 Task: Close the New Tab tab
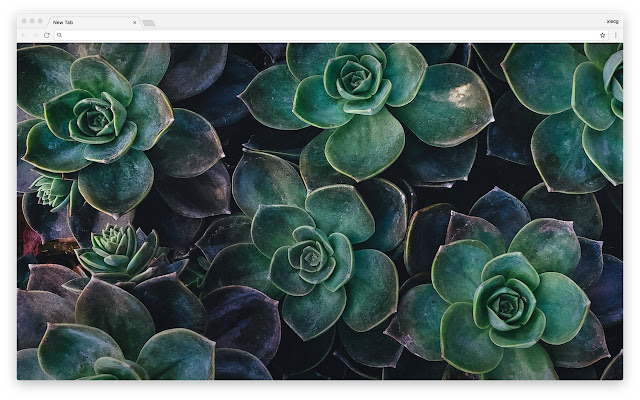135,22
